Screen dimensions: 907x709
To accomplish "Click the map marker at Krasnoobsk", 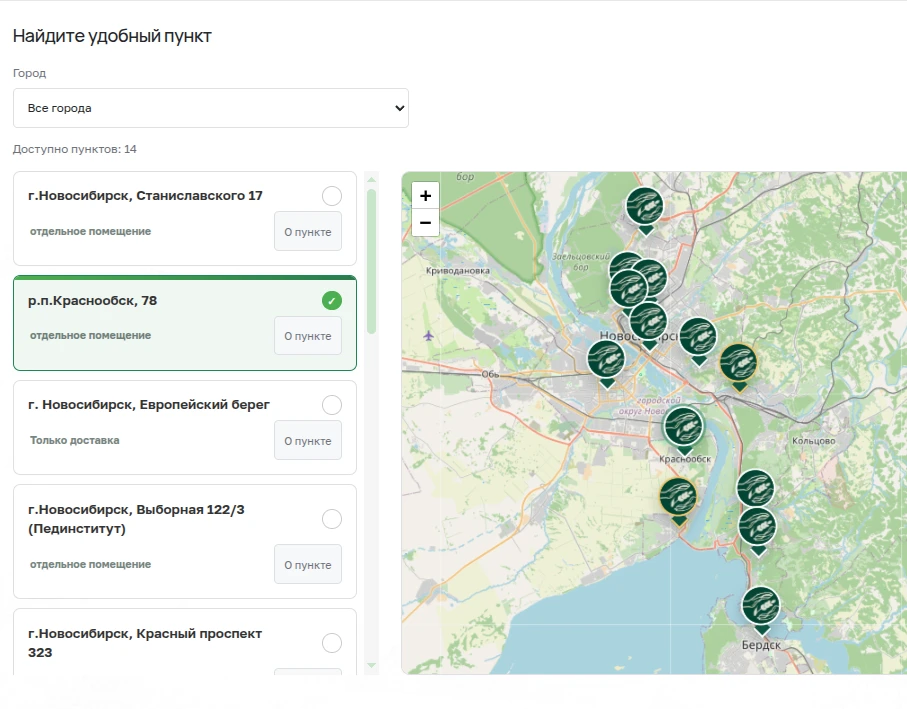I will 683,429.
